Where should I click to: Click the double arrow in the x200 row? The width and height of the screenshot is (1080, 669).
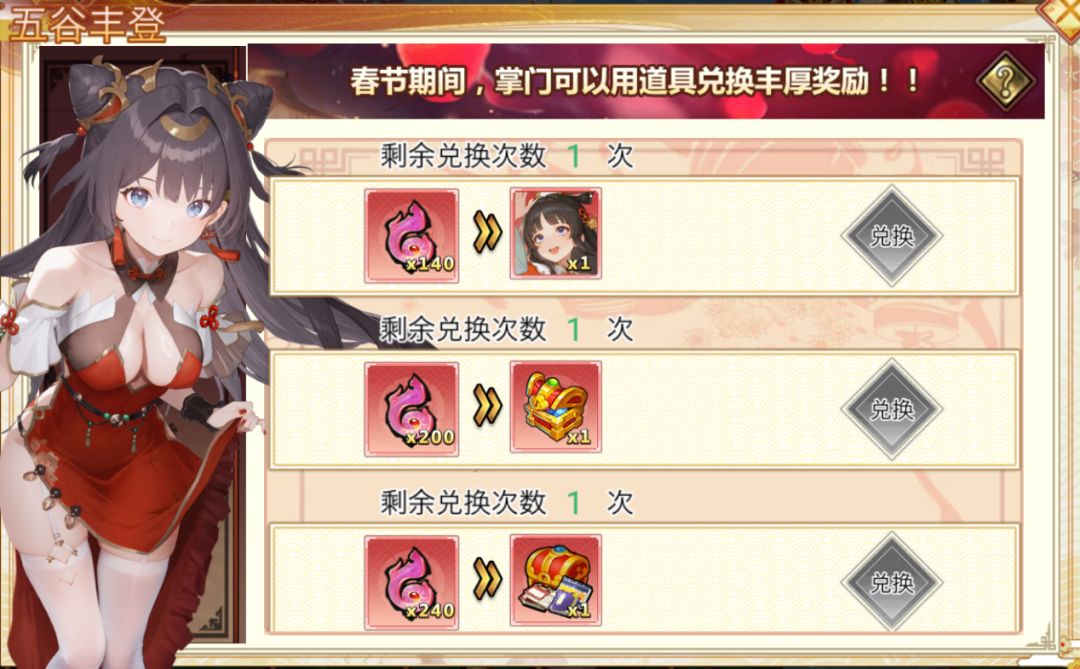pos(486,406)
